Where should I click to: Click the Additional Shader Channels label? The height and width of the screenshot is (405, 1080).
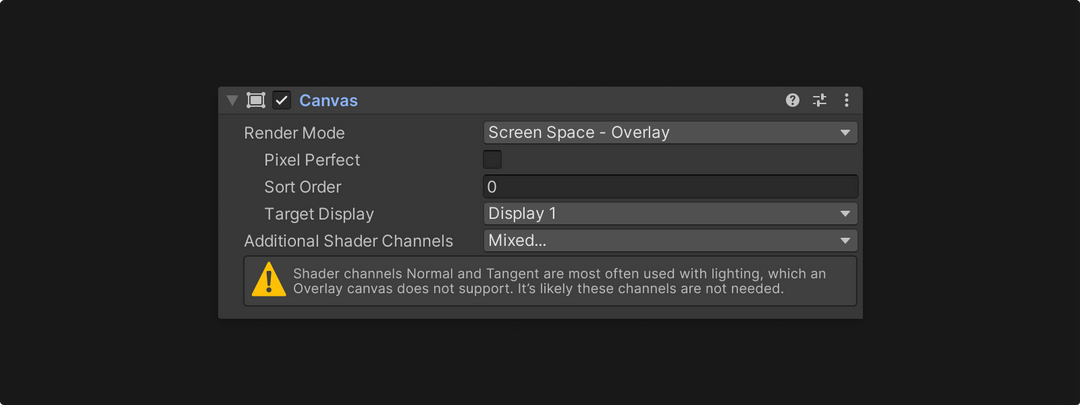[x=348, y=241]
